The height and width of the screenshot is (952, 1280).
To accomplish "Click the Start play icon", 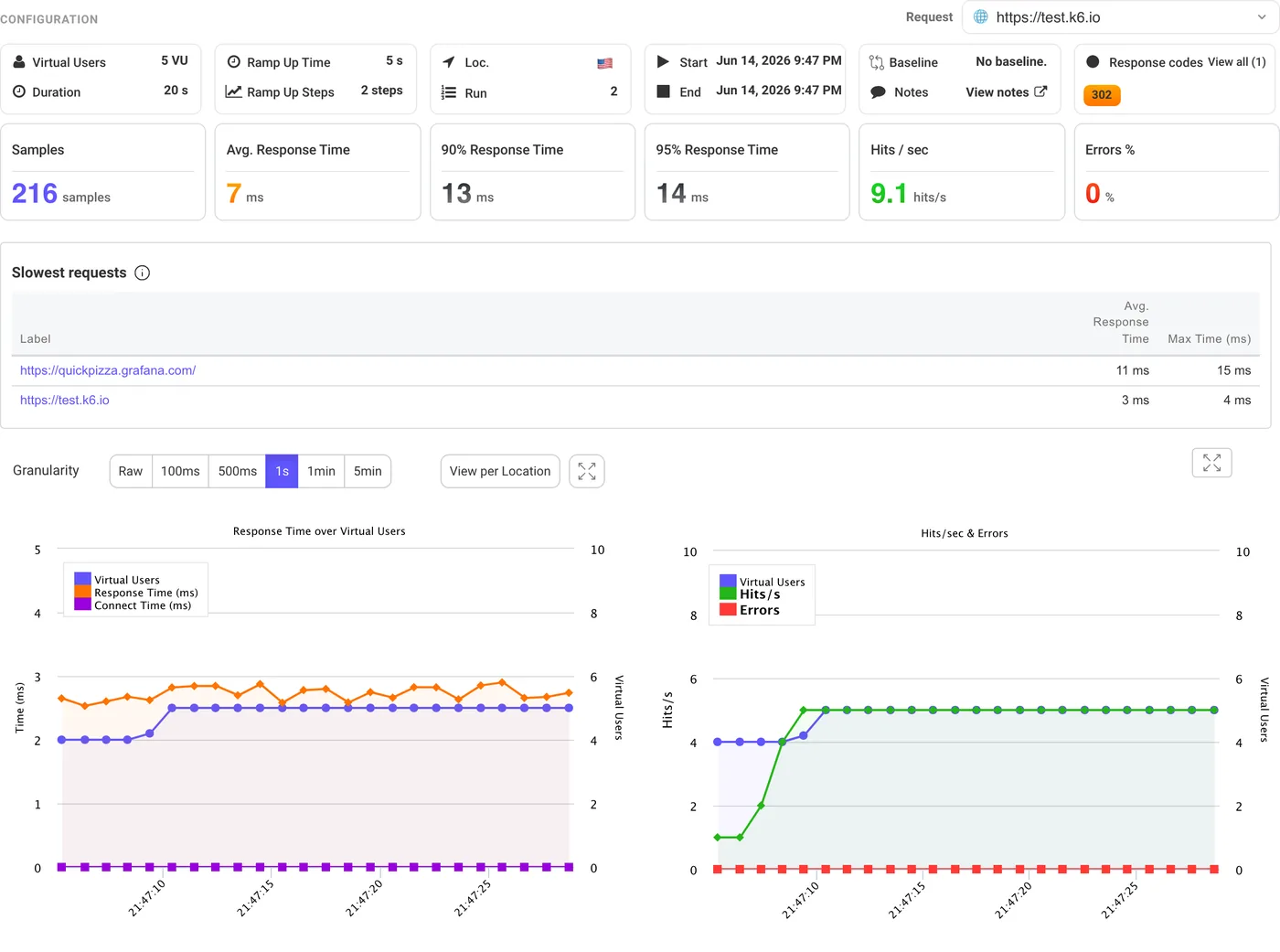I will coord(664,61).
